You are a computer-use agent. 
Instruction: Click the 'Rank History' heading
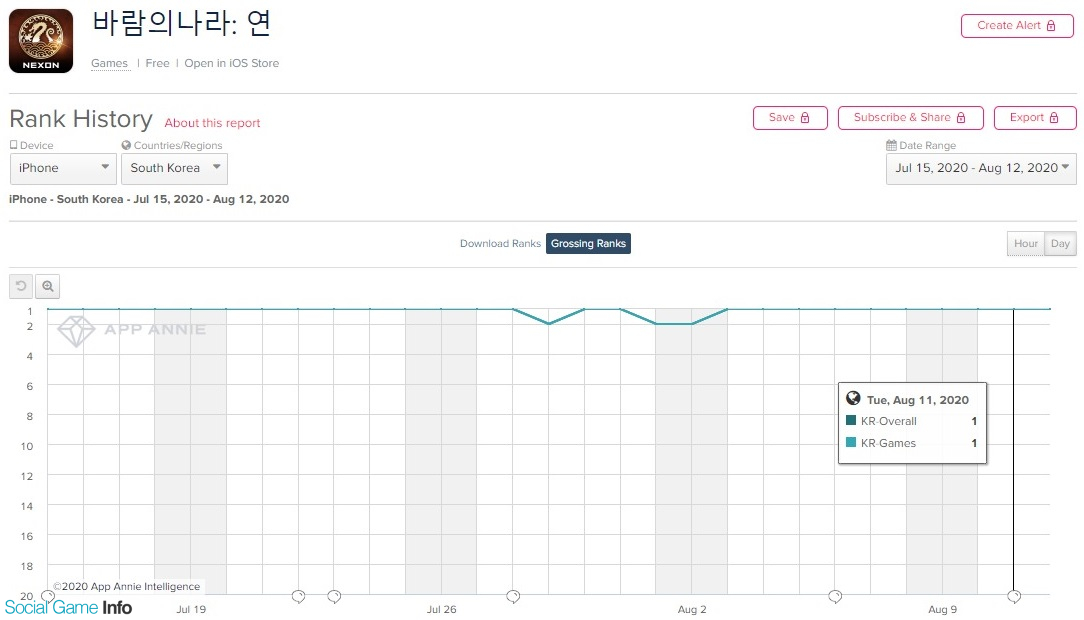click(81, 119)
